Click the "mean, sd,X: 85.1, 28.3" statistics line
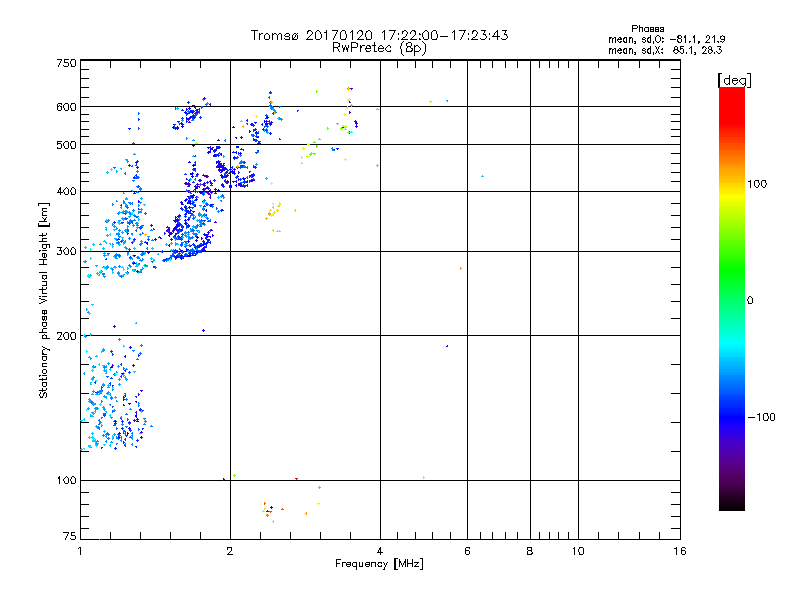 pos(665,50)
